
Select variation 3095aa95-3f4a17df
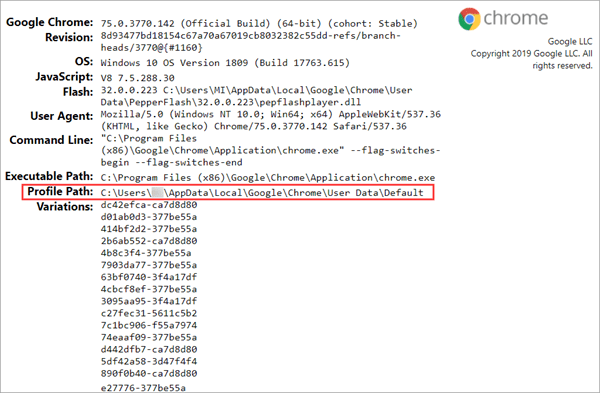click(x=149, y=301)
